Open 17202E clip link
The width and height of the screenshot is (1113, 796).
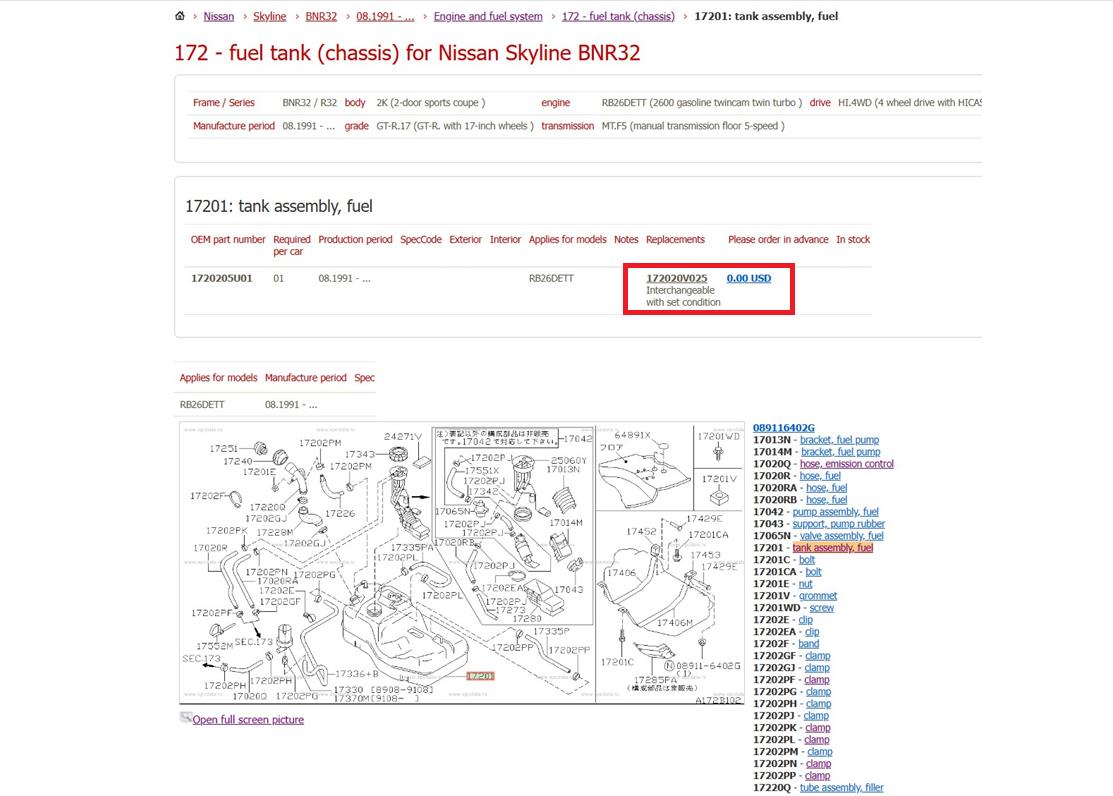click(x=806, y=620)
